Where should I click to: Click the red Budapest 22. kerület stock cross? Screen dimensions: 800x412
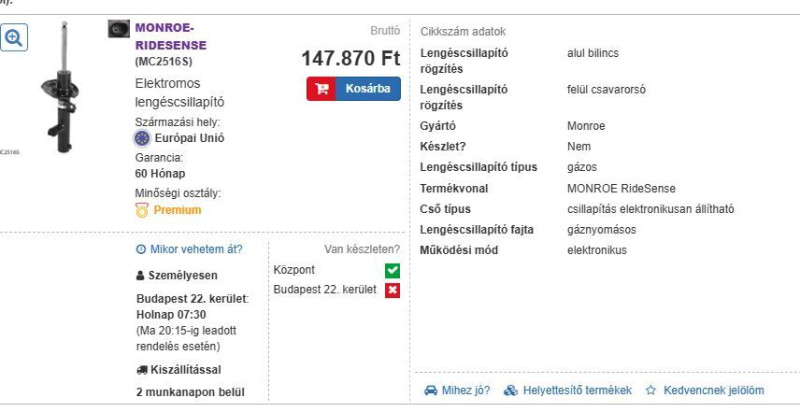click(392, 290)
